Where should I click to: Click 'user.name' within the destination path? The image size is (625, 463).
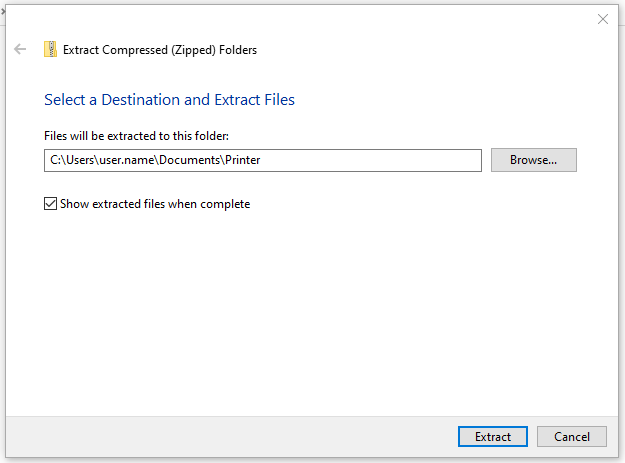click(127, 160)
